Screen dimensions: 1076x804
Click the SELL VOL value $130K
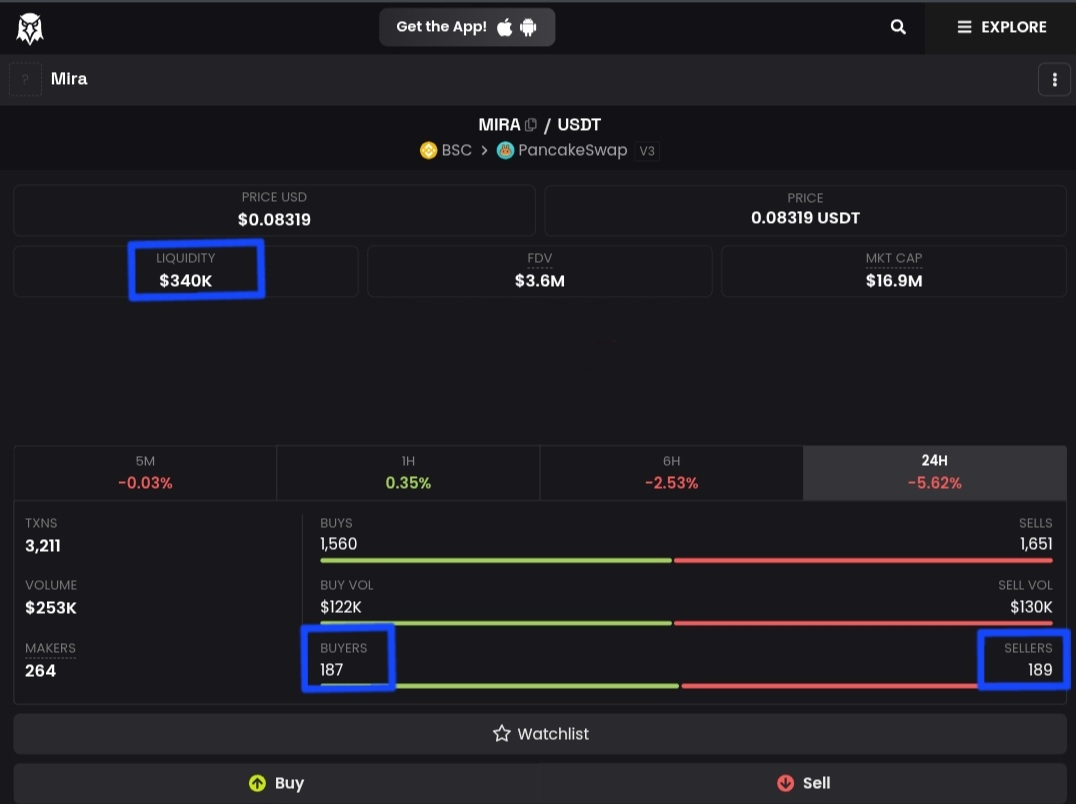pos(1031,607)
